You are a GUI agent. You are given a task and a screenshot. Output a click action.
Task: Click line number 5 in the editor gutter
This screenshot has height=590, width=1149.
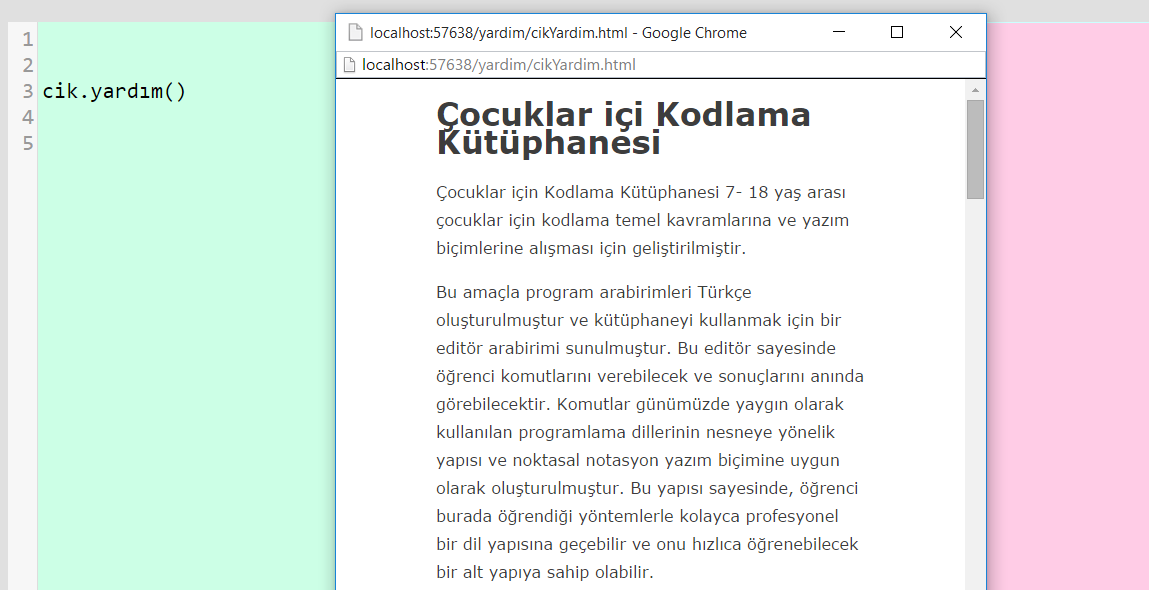pos(27,143)
